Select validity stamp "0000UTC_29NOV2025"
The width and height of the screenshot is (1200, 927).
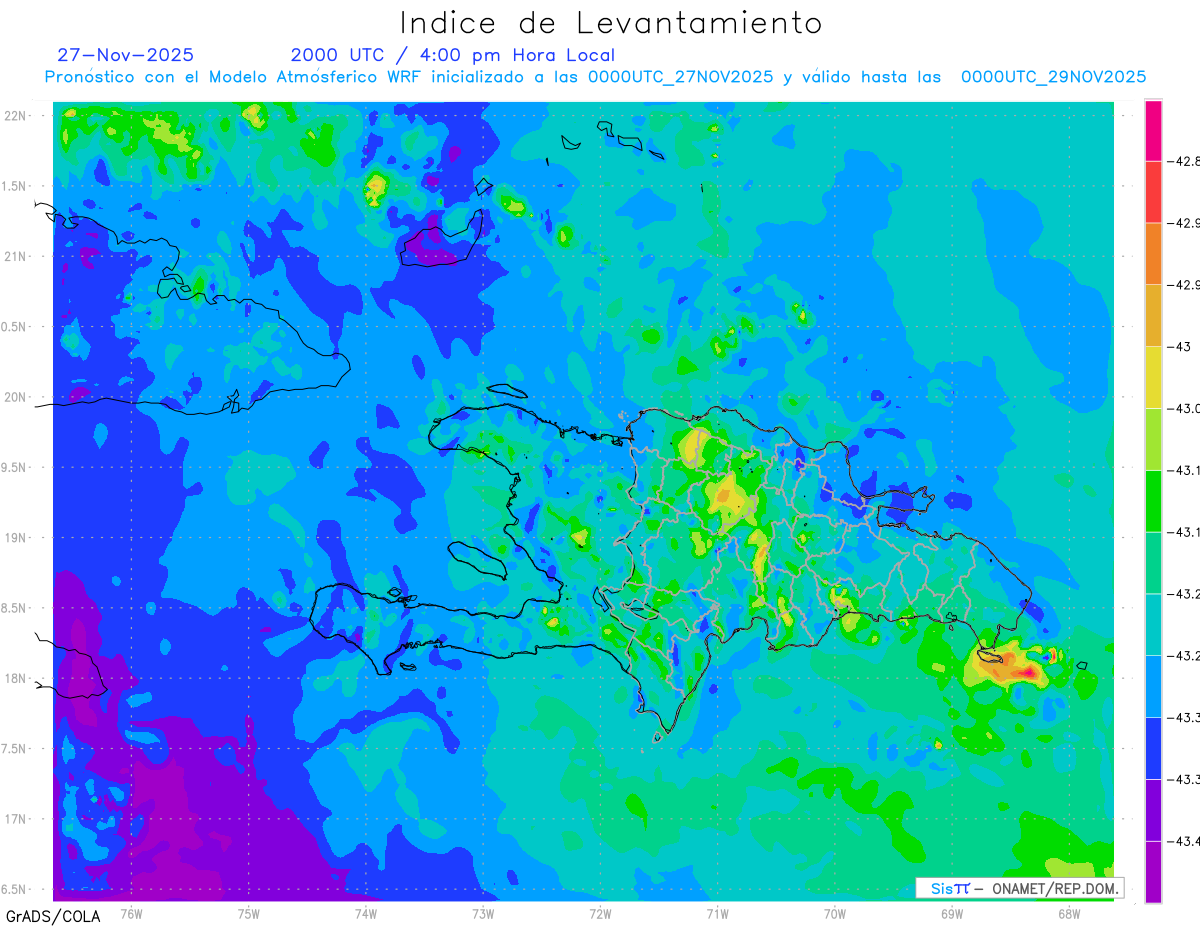[x=1053, y=77]
